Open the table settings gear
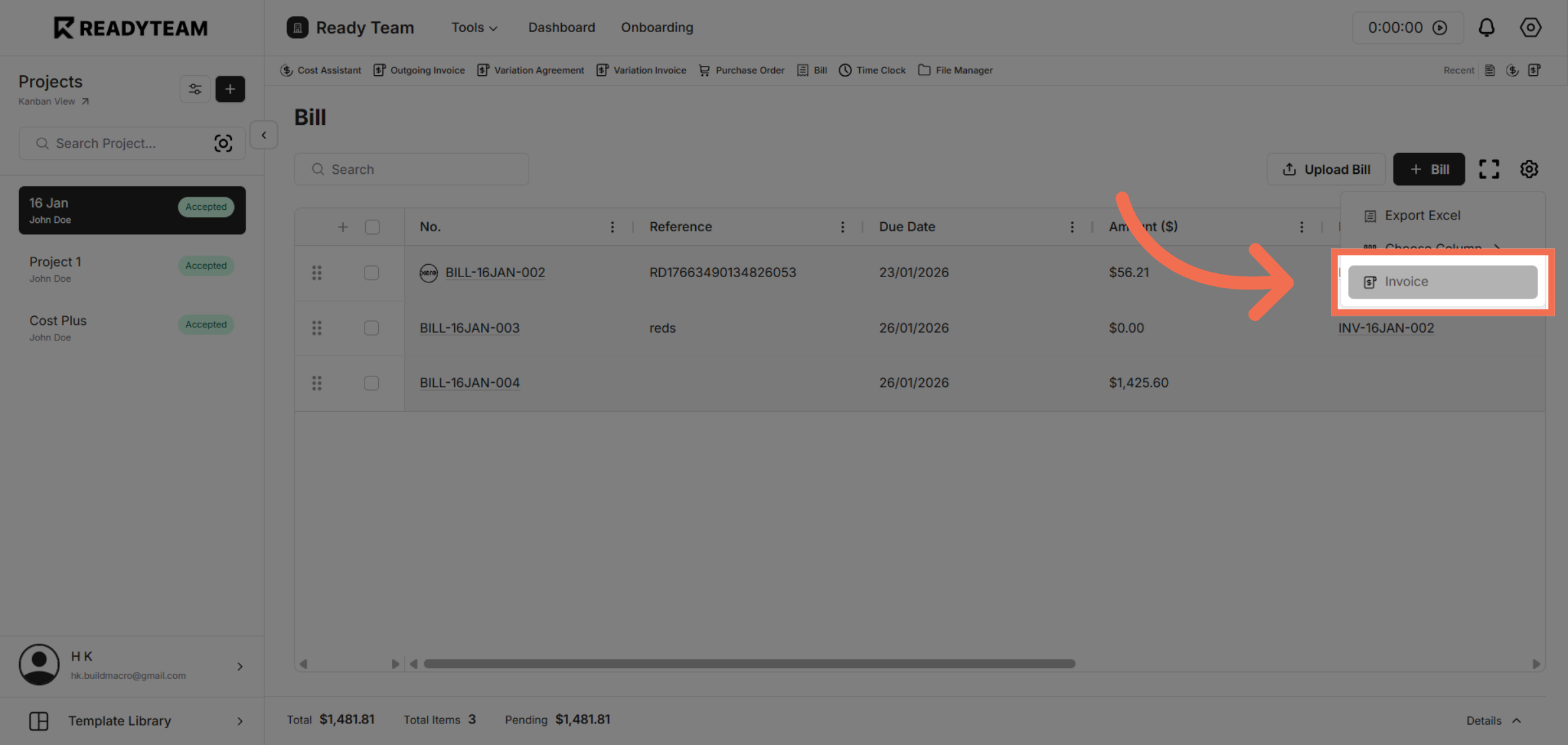The image size is (1568, 745). pyautogui.click(x=1528, y=169)
